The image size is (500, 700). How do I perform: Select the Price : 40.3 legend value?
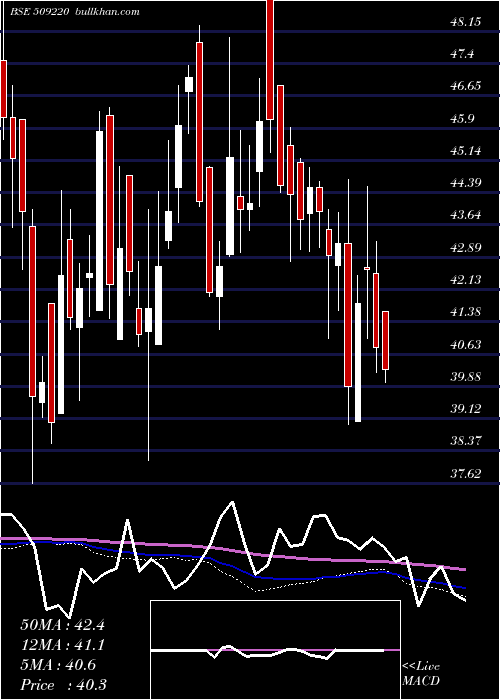coord(63,685)
